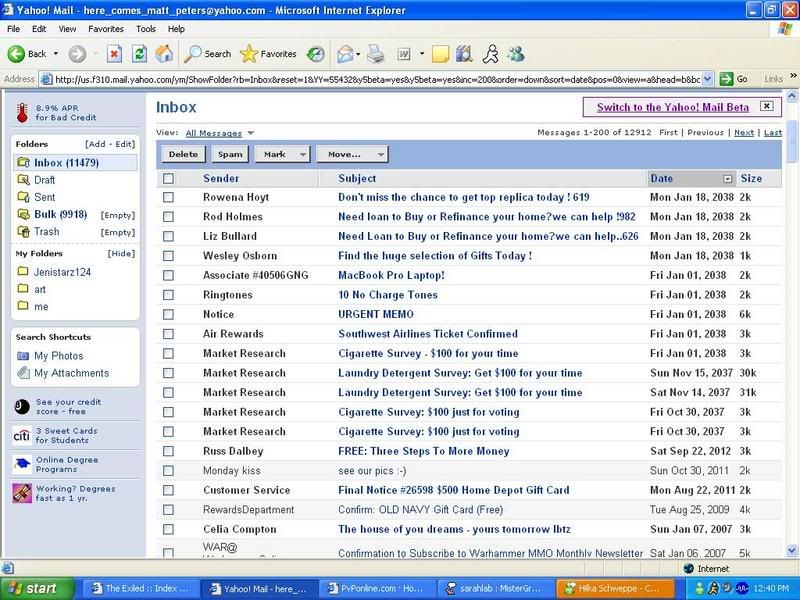This screenshot has height=600, width=800.
Task: Mark selected messages with the Spam button
Action: coord(230,154)
